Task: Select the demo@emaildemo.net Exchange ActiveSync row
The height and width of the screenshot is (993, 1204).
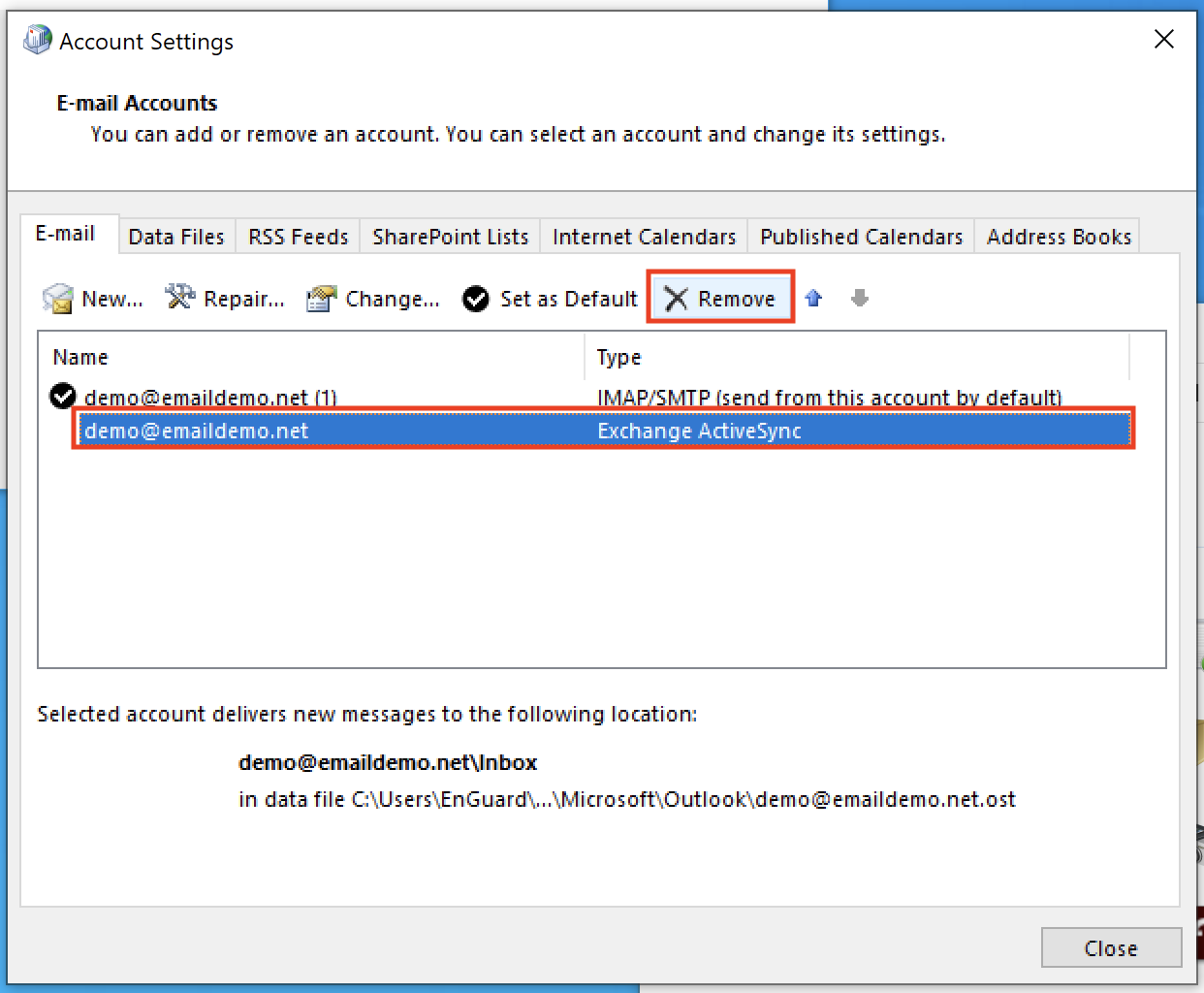Action: pyautogui.click(x=604, y=431)
